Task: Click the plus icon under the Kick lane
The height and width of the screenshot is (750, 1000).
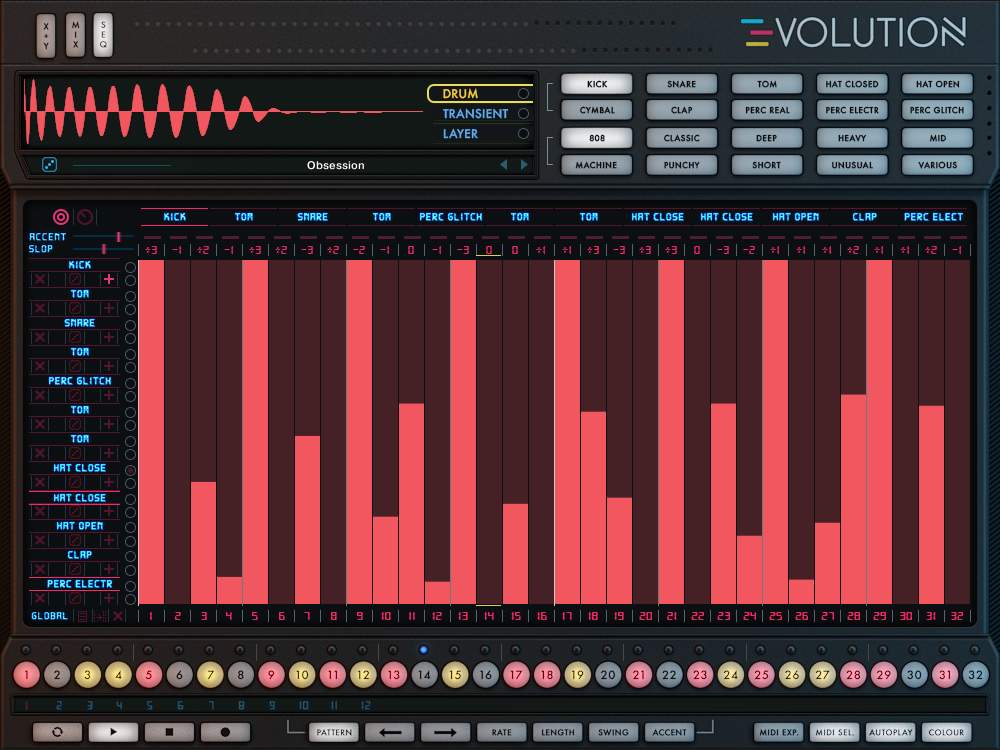Action: (x=109, y=280)
